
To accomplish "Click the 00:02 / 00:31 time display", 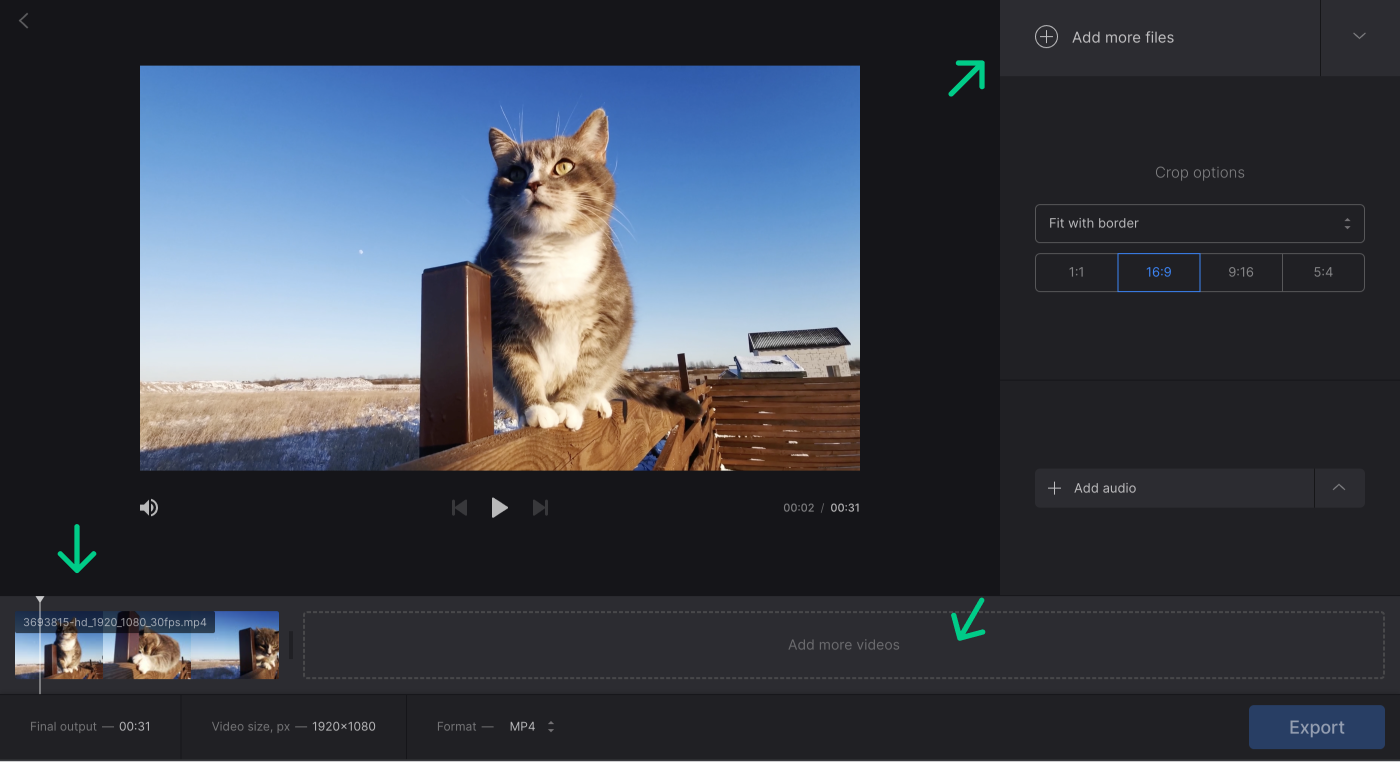I will [x=821, y=508].
